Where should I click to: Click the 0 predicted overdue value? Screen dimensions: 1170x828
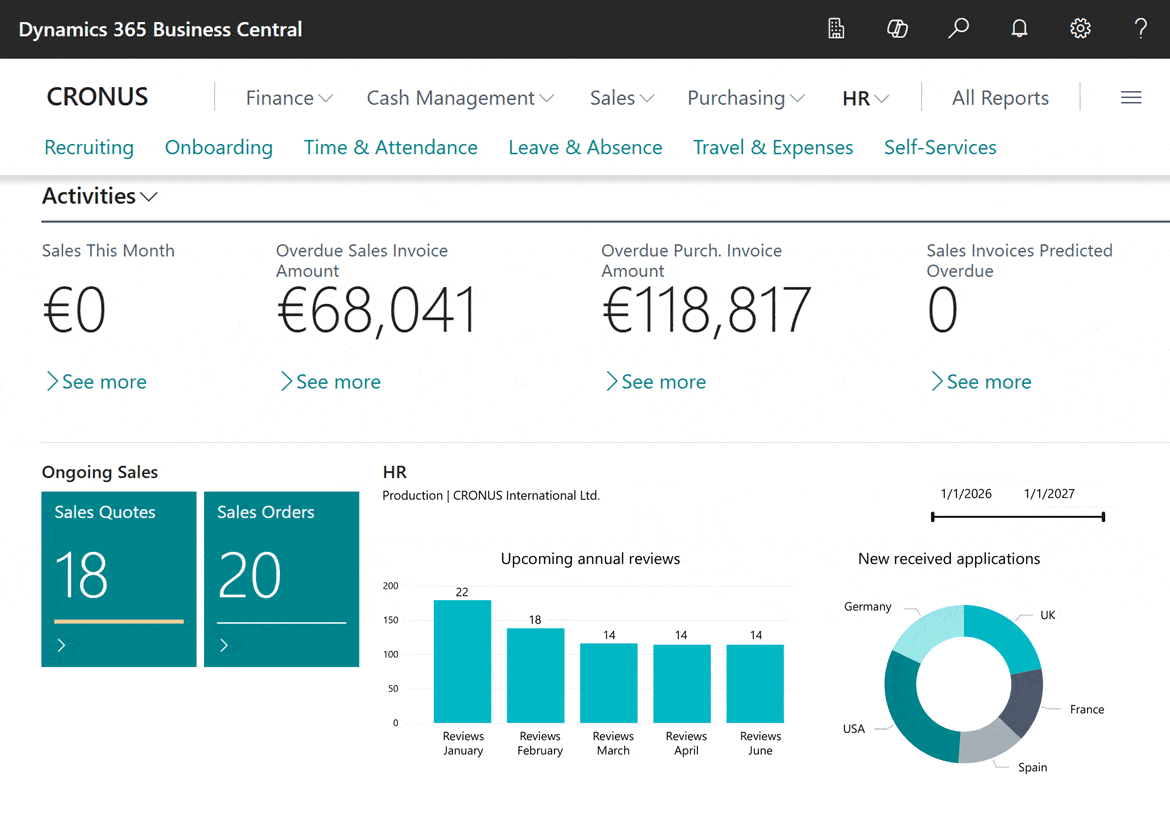[x=942, y=310]
